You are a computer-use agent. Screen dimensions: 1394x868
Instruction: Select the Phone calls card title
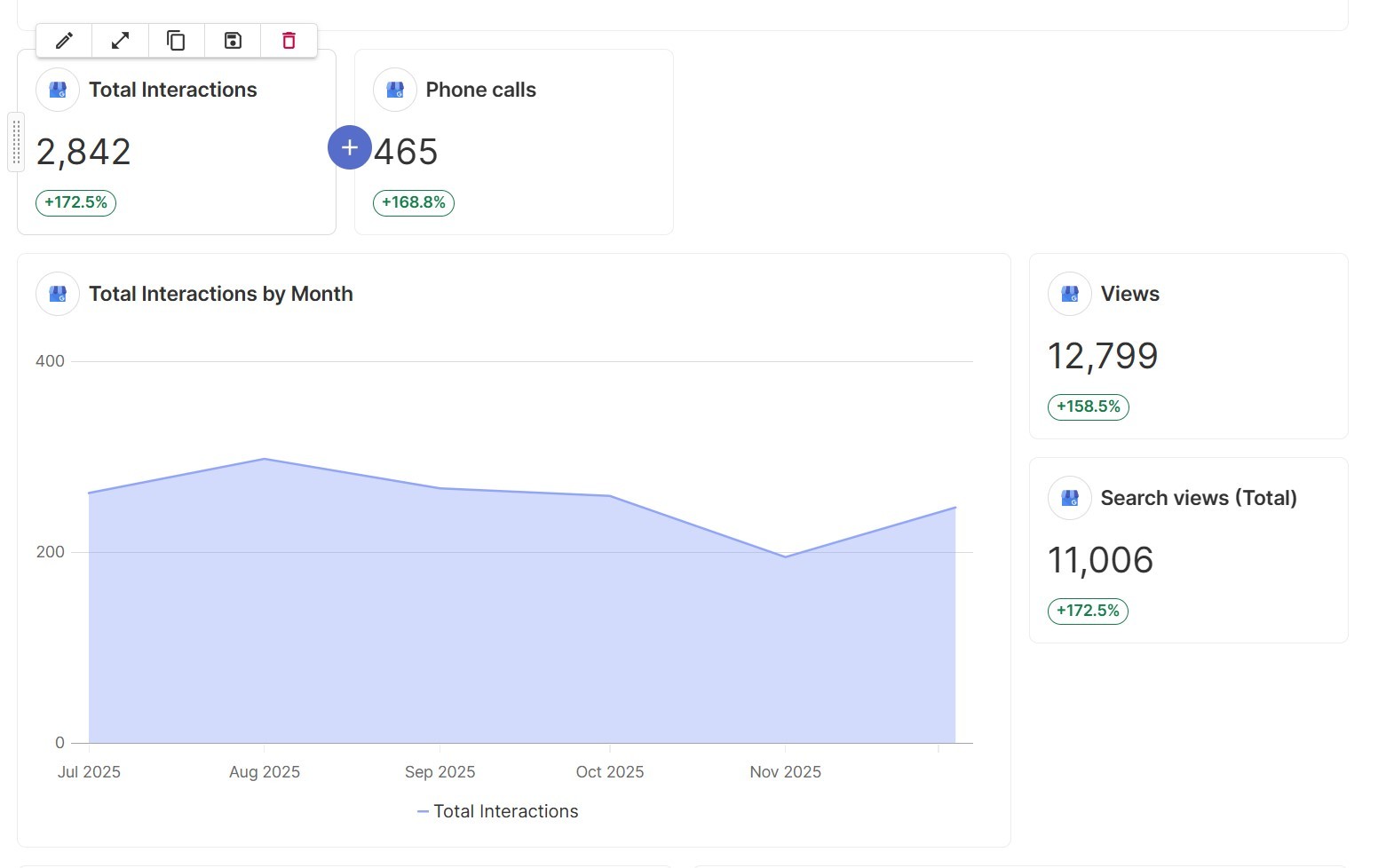tap(481, 90)
